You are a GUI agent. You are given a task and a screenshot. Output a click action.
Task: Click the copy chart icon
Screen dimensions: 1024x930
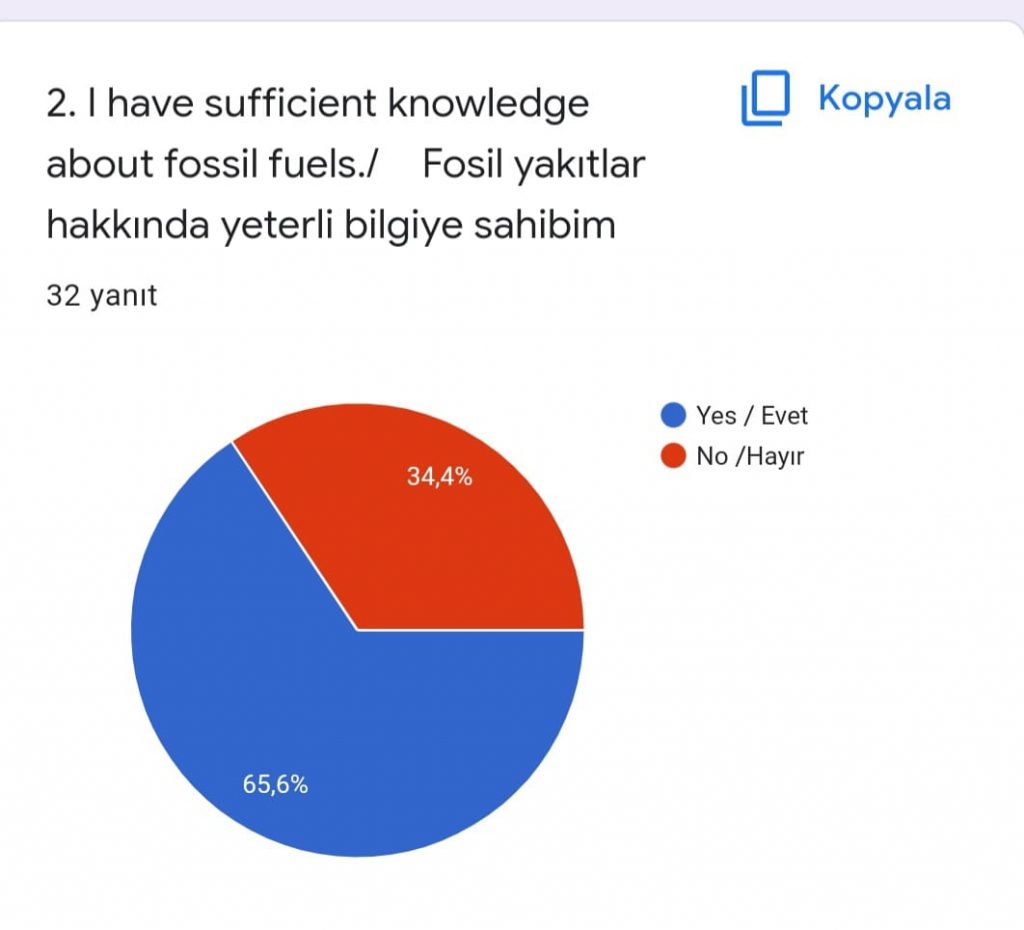tap(765, 98)
